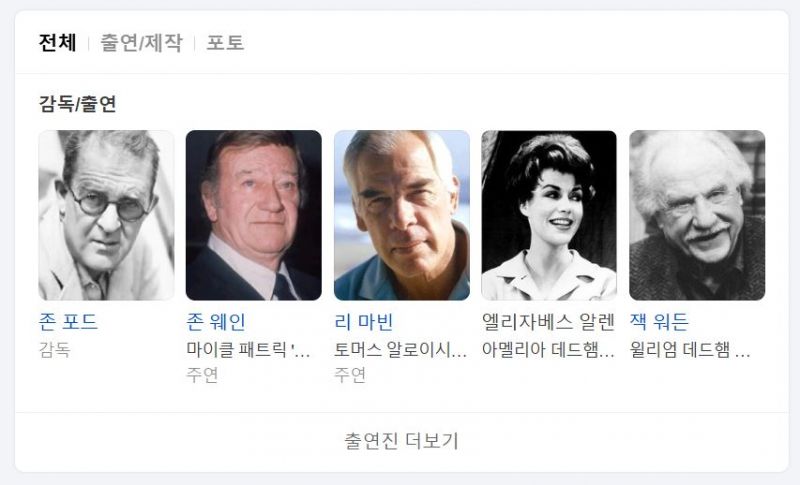This screenshot has width=800, height=485.
Task: Click the truncated role 토머스 알로이시
Action: [401, 350]
